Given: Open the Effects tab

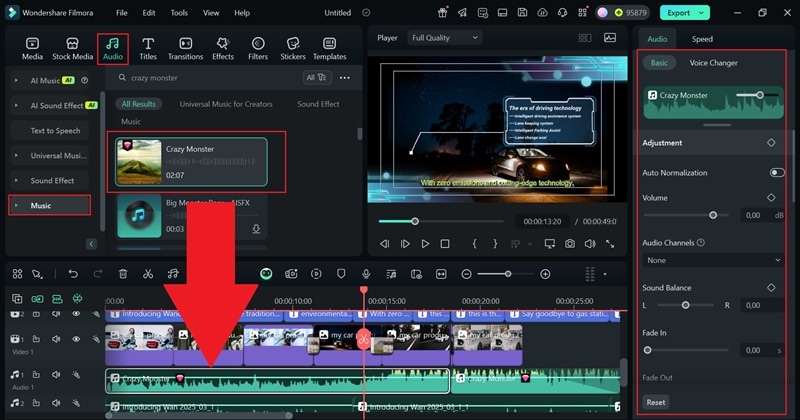Looking at the screenshot, I should pyautogui.click(x=223, y=49).
